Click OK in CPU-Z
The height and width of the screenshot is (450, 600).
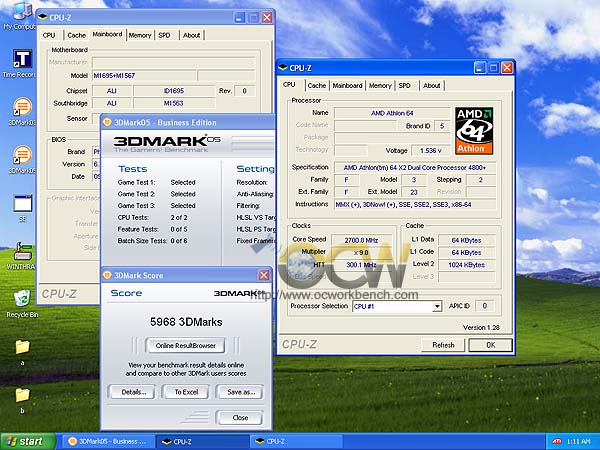pyautogui.click(x=491, y=345)
